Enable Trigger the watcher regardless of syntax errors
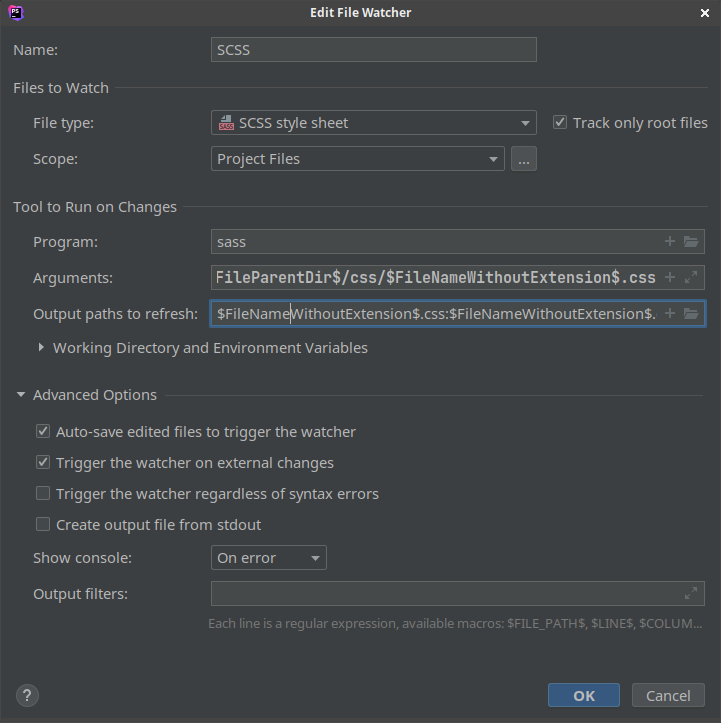 tap(43, 493)
